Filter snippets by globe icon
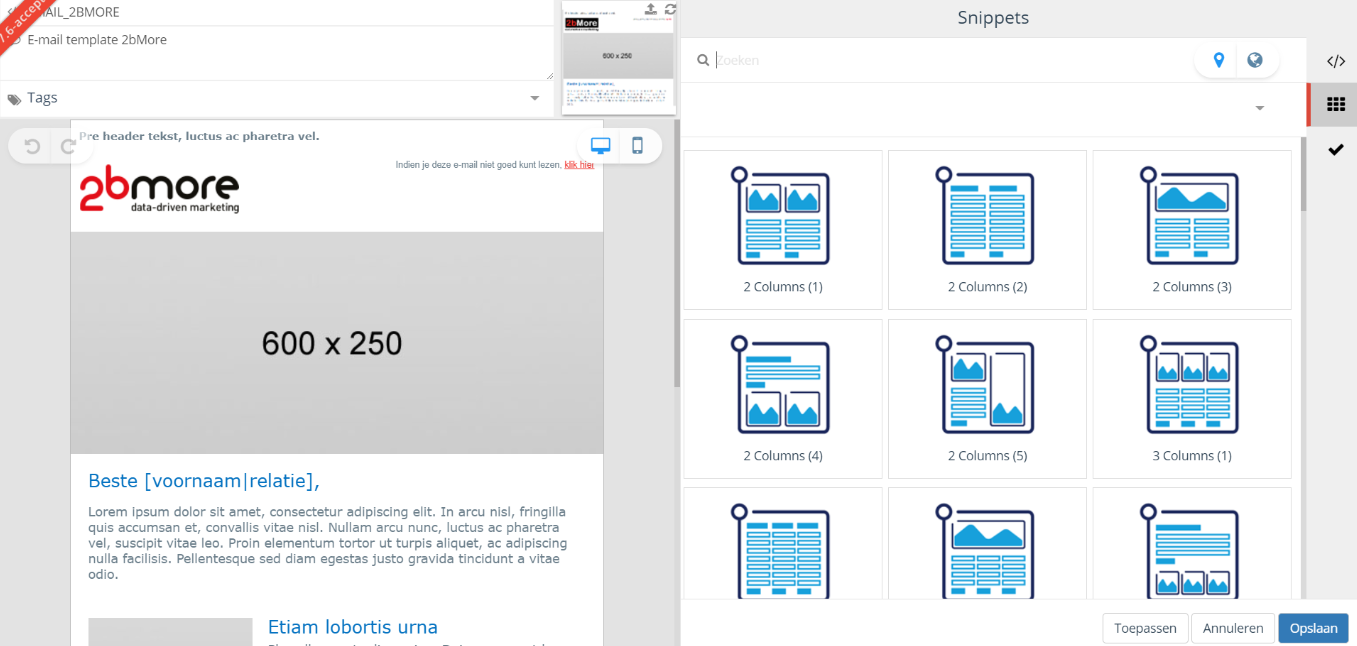 pos(1255,60)
